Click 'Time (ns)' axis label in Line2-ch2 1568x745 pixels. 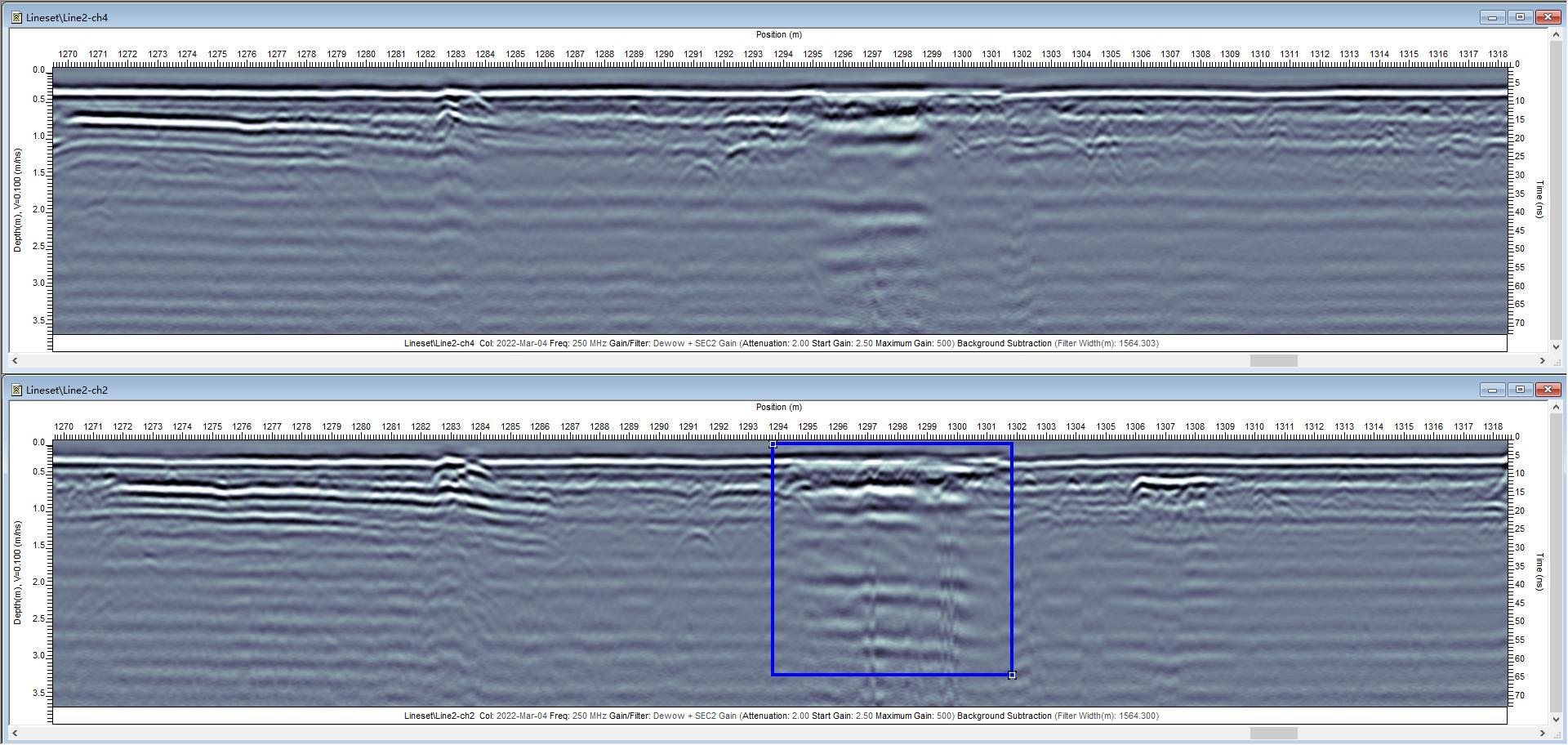click(1540, 572)
